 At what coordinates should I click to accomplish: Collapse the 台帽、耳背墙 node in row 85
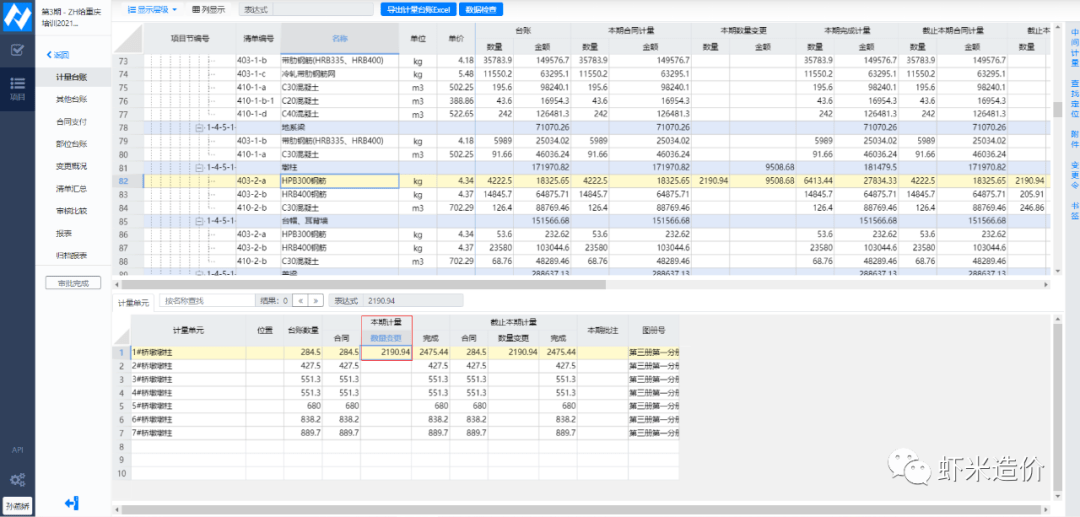coord(200,219)
